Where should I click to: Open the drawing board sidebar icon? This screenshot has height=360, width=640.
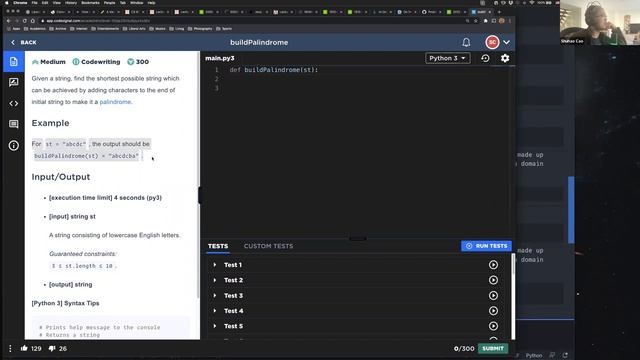click(13, 82)
